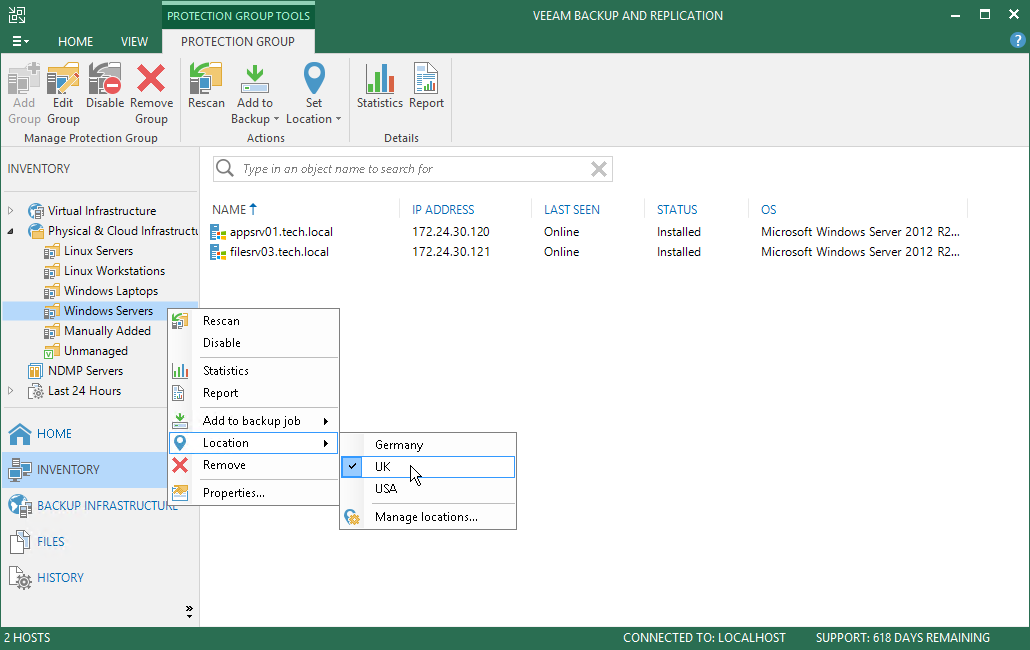Screen dimensions: 1030x650
Task: Expand the Last 24 Hours node
Action: click(x=11, y=391)
